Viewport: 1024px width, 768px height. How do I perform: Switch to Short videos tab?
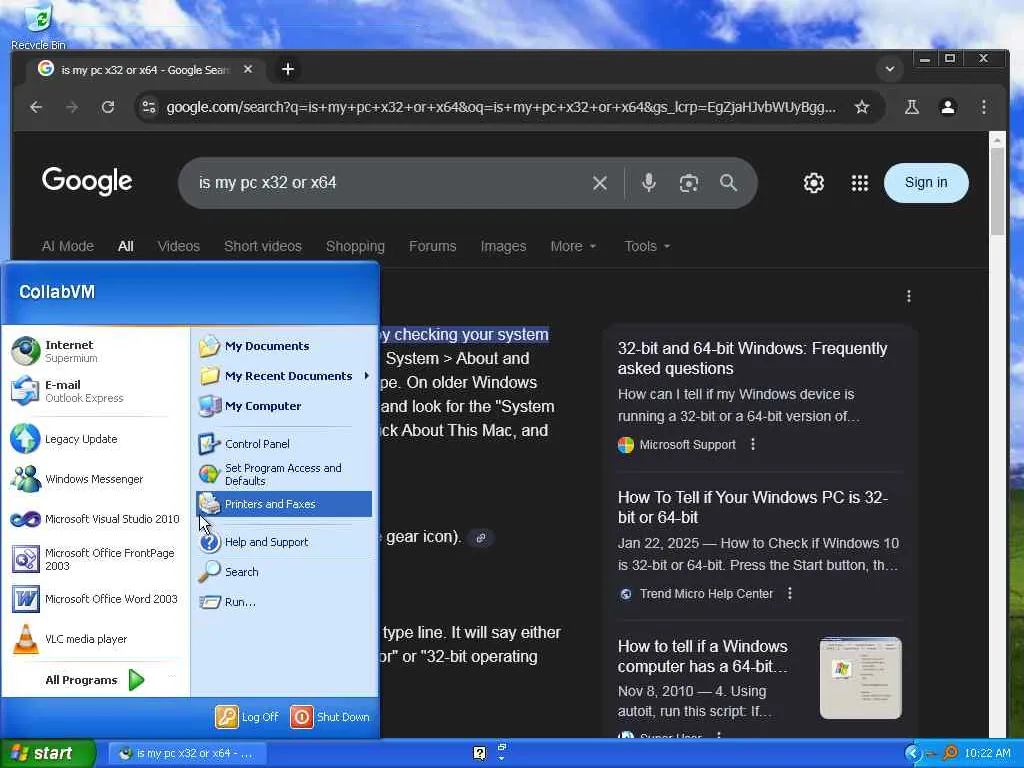tap(263, 246)
